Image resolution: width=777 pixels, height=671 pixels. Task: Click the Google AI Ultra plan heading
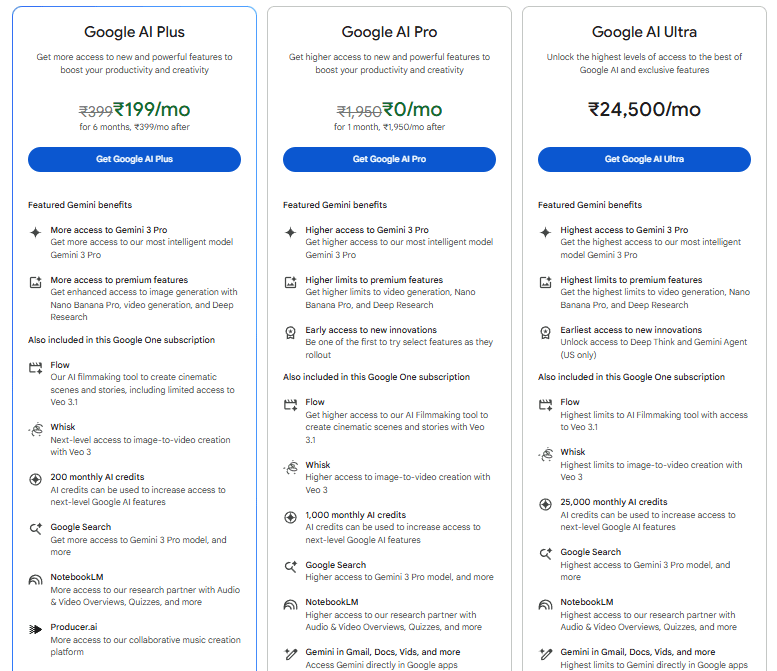coord(644,33)
